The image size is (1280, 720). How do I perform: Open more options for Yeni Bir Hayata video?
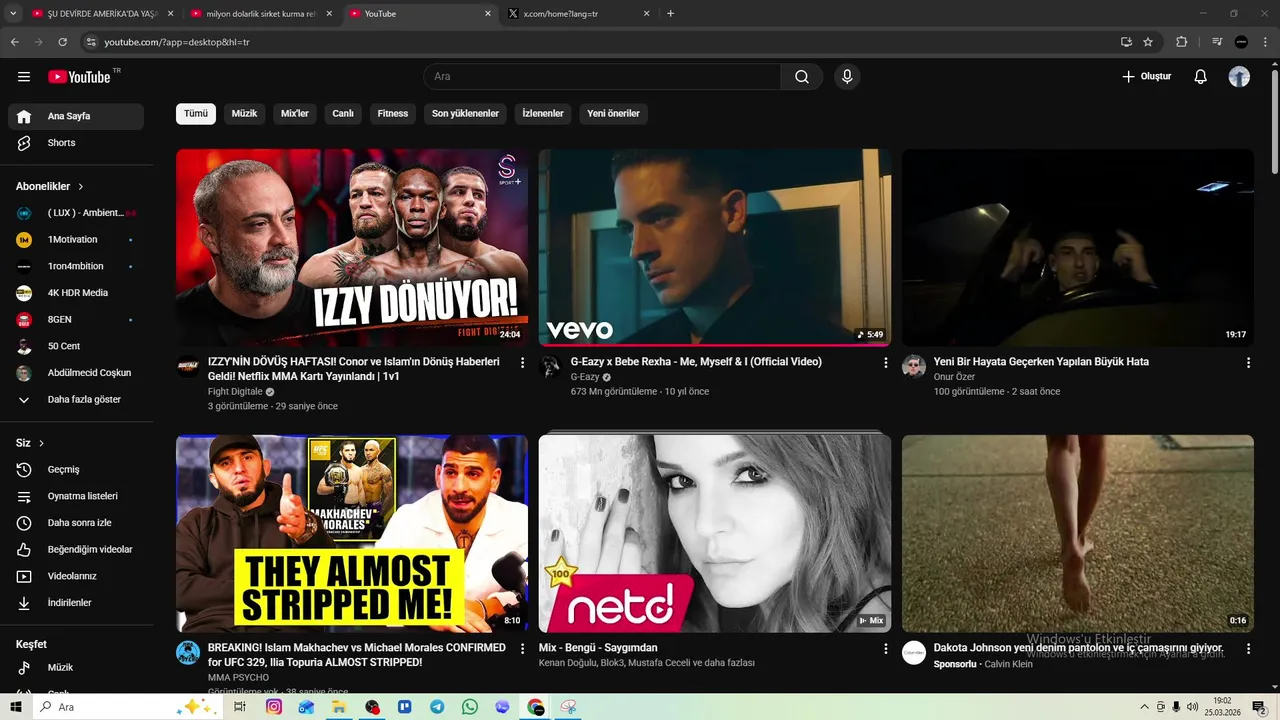coord(1248,363)
